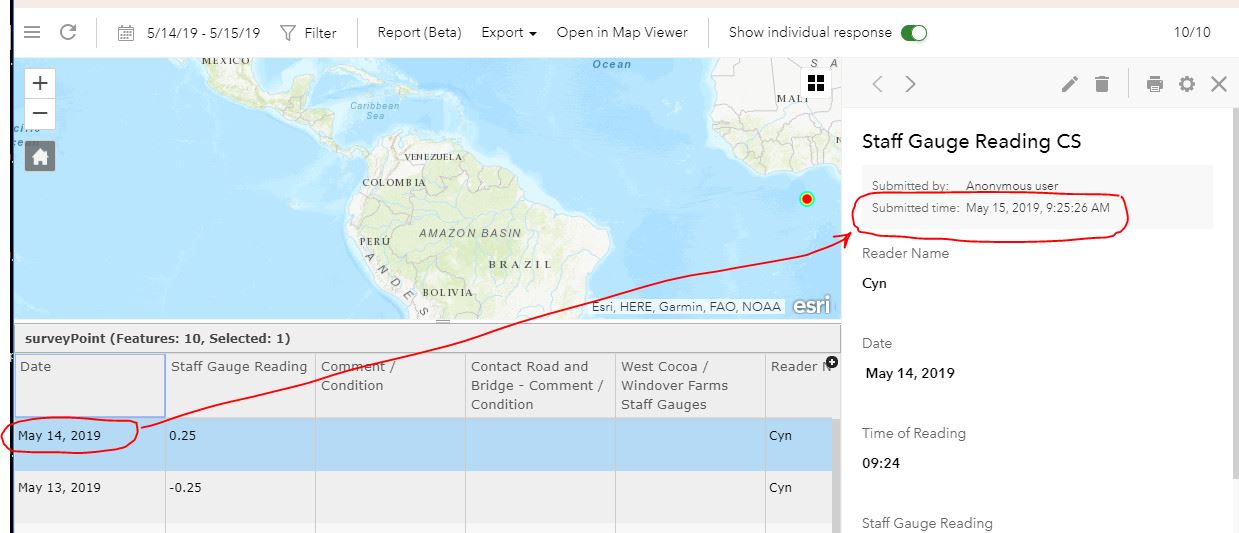Delete the response with the trash icon
The image size is (1239, 533).
pos(1102,84)
